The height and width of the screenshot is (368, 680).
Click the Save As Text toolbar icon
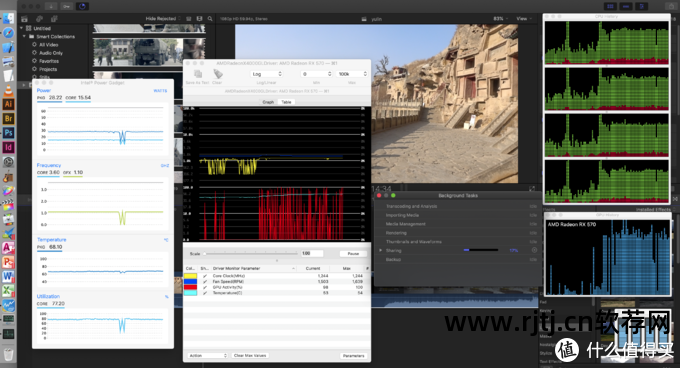[198, 74]
